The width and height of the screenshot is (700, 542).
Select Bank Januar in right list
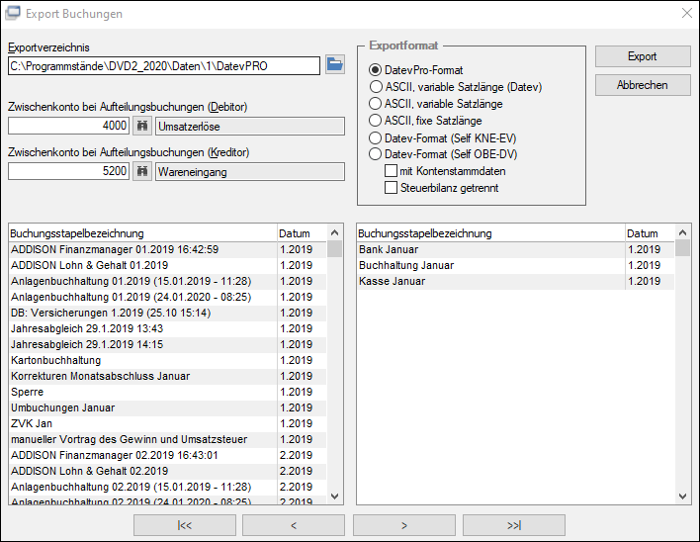516,249
